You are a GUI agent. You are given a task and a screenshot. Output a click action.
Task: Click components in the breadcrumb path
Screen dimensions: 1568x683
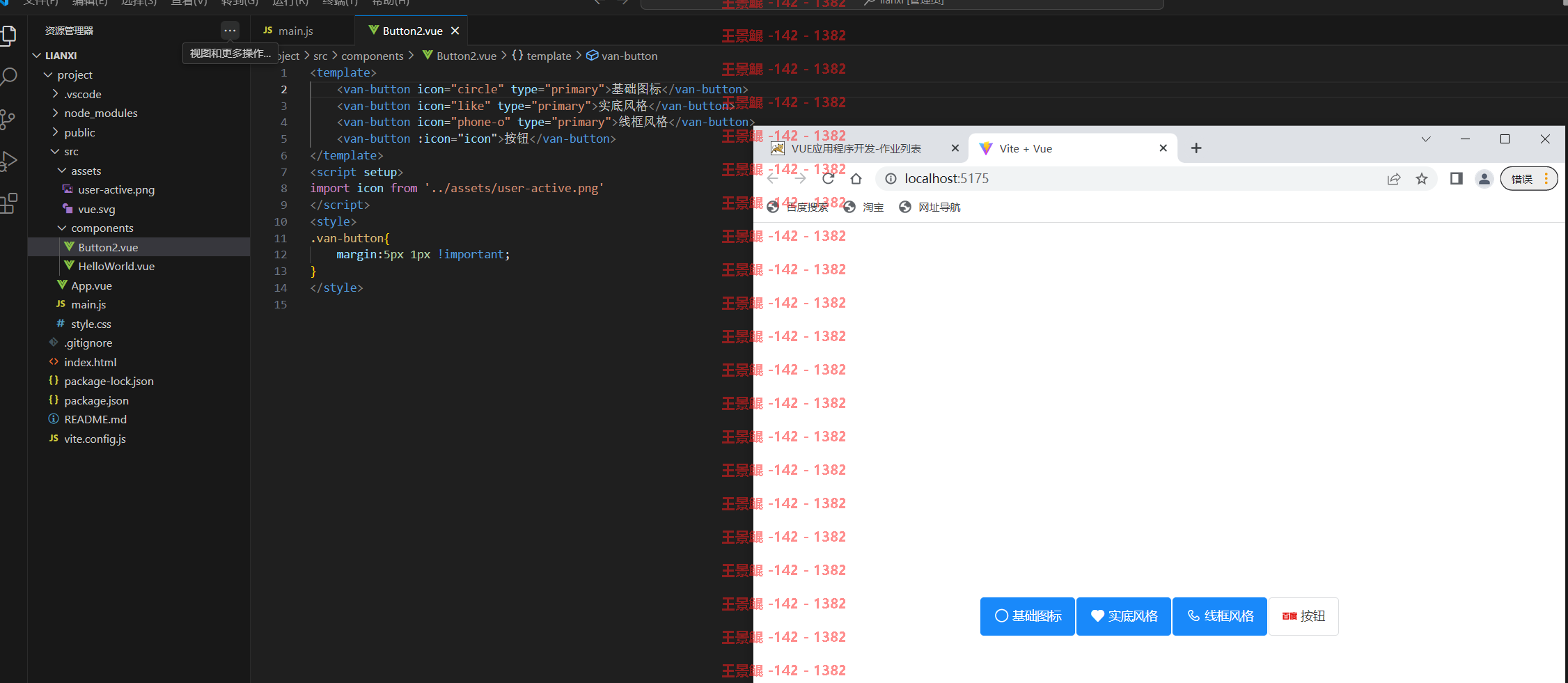coord(373,56)
